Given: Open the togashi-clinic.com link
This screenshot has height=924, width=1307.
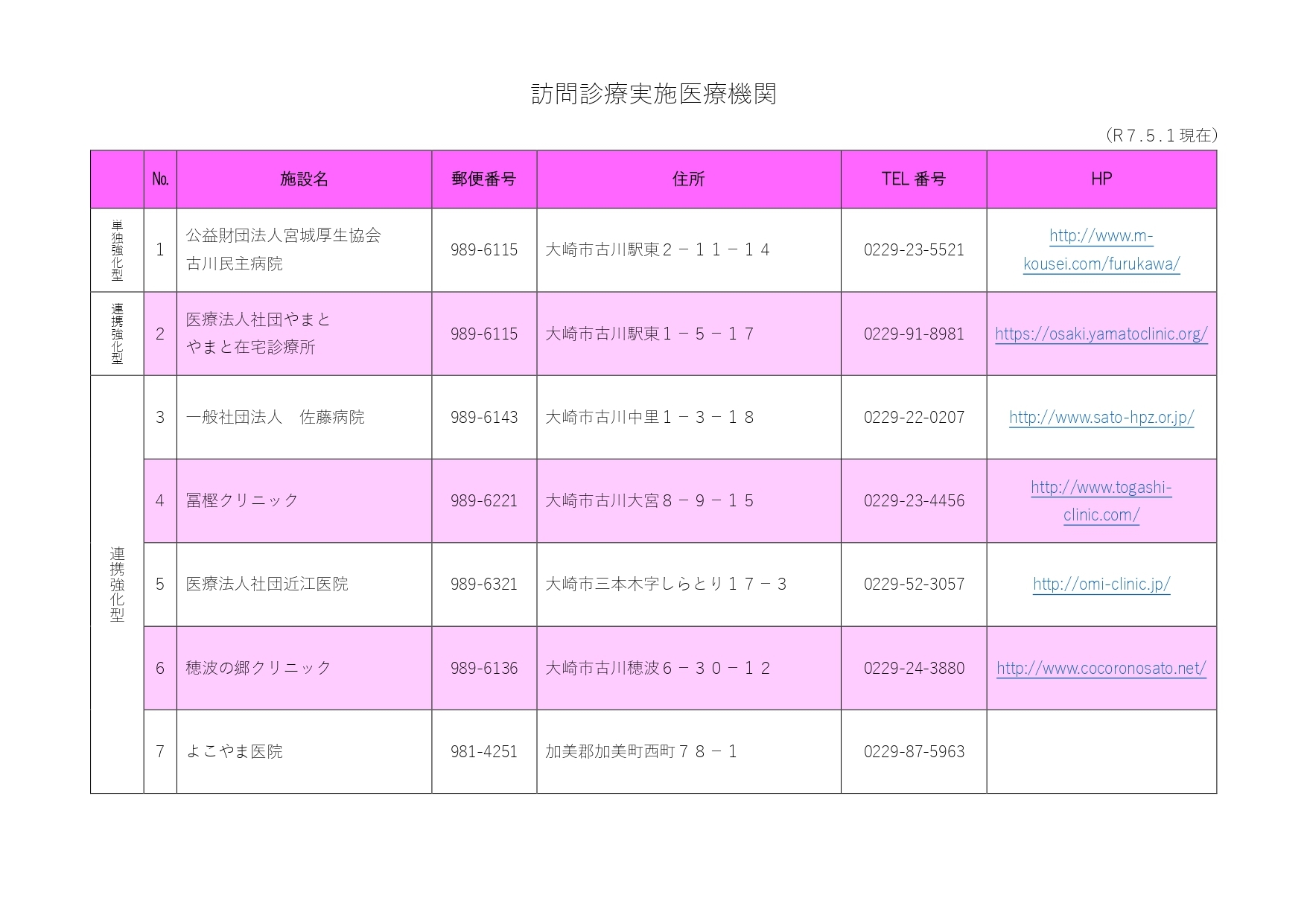Looking at the screenshot, I should pos(1101,501).
